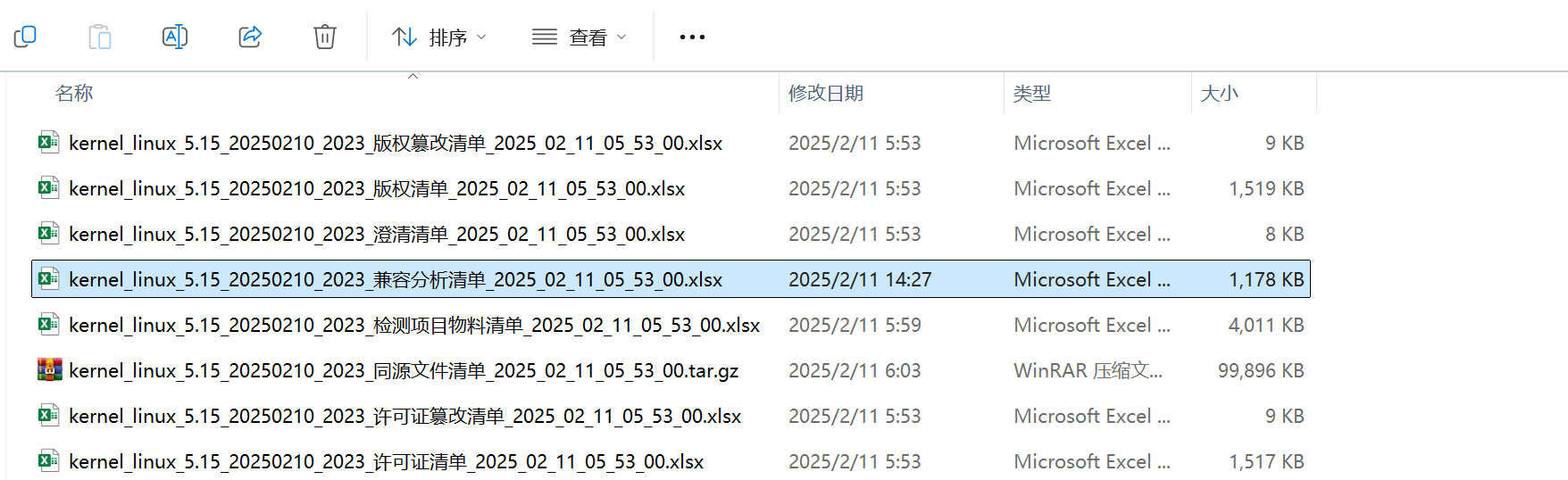Click the 大小 column header
Image resolution: width=1568 pixels, height=480 pixels.
pos(1220,93)
